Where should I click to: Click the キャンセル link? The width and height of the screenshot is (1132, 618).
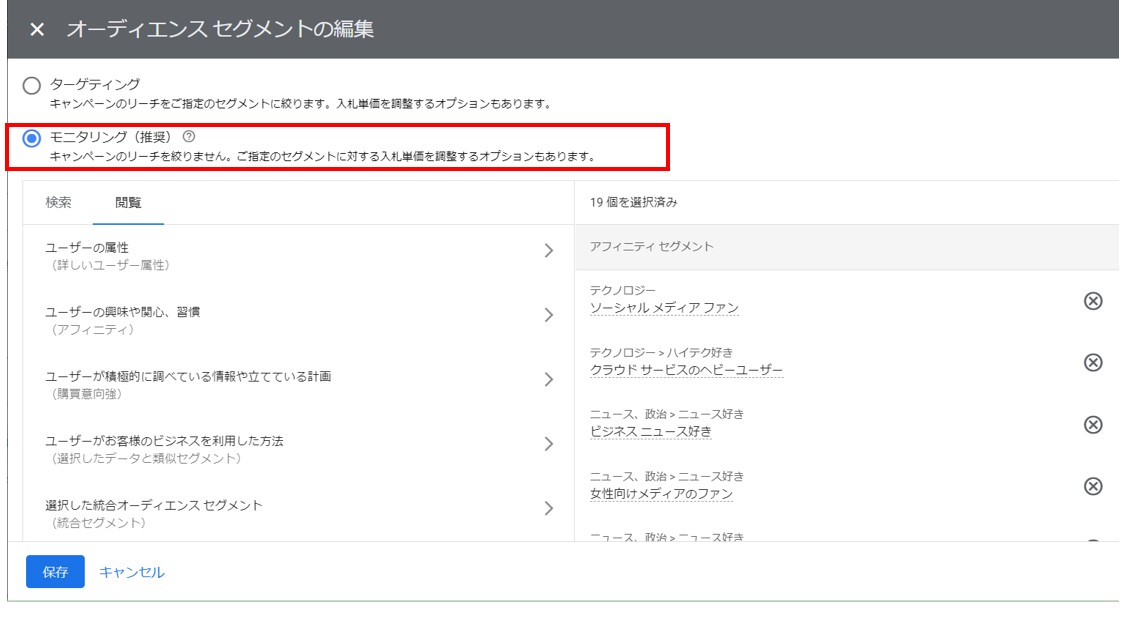click(131, 572)
